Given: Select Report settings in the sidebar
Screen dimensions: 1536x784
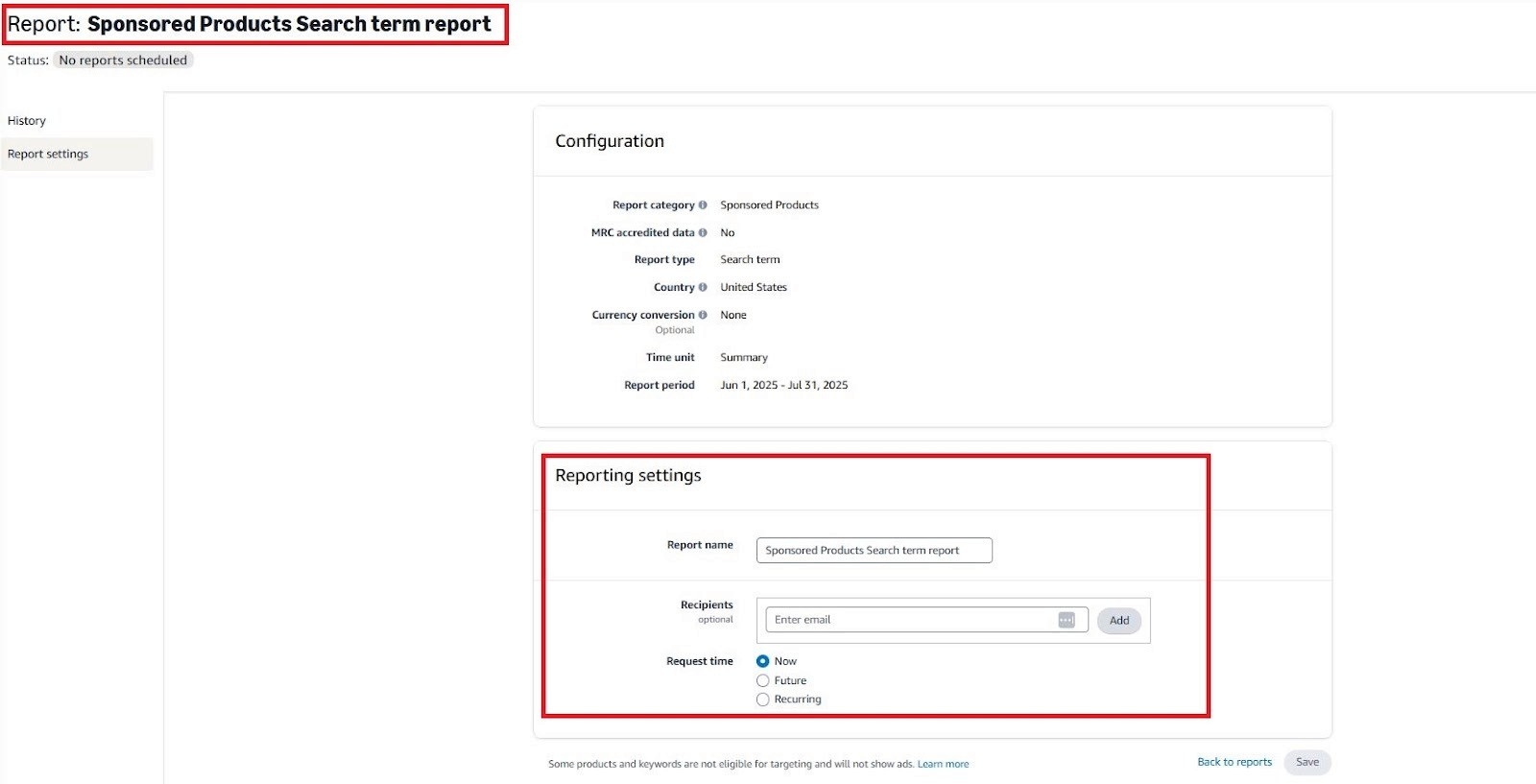Looking at the screenshot, I should 77,154.
